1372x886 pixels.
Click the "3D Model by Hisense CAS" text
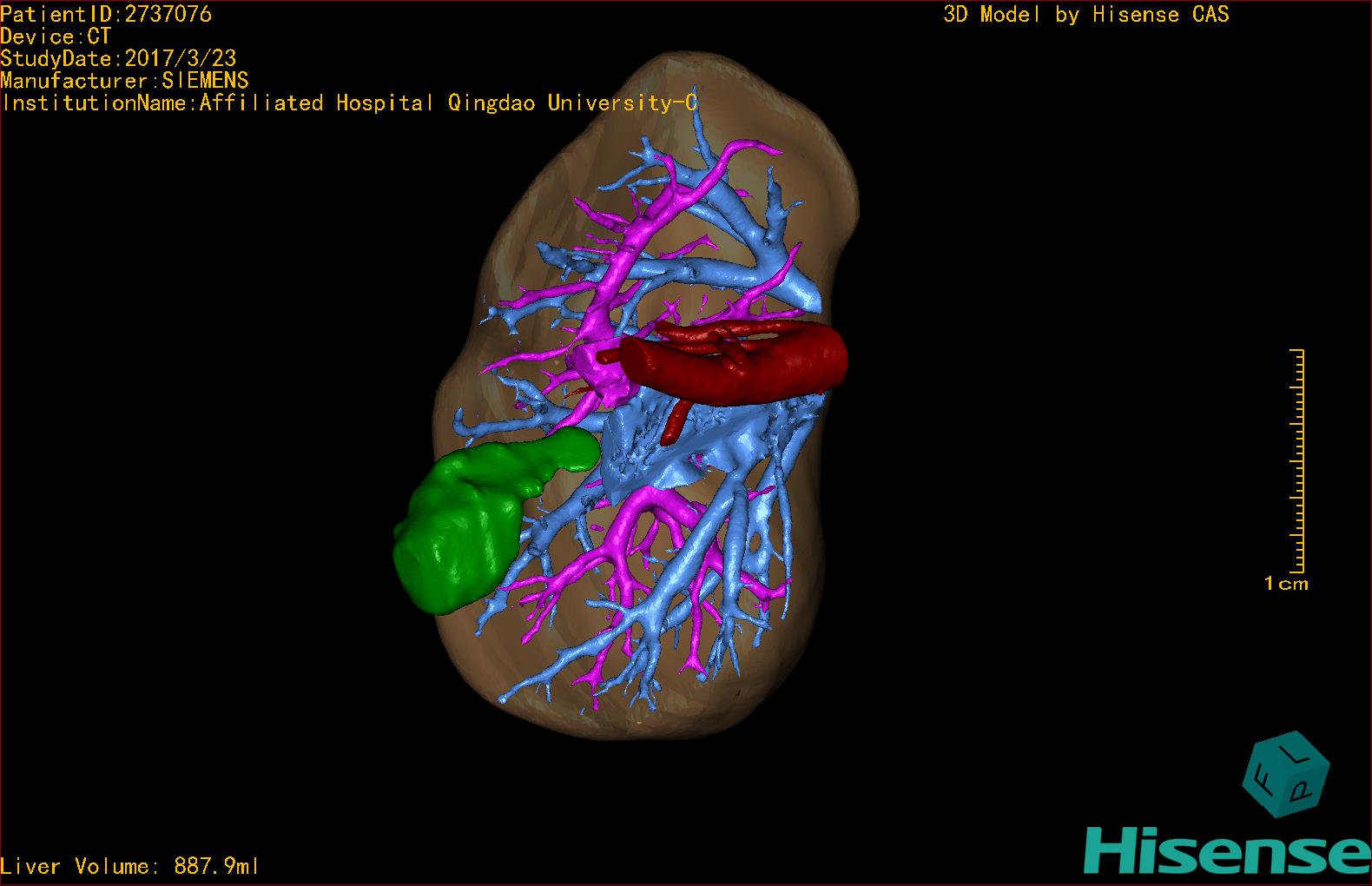click(x=1086, y=14)
